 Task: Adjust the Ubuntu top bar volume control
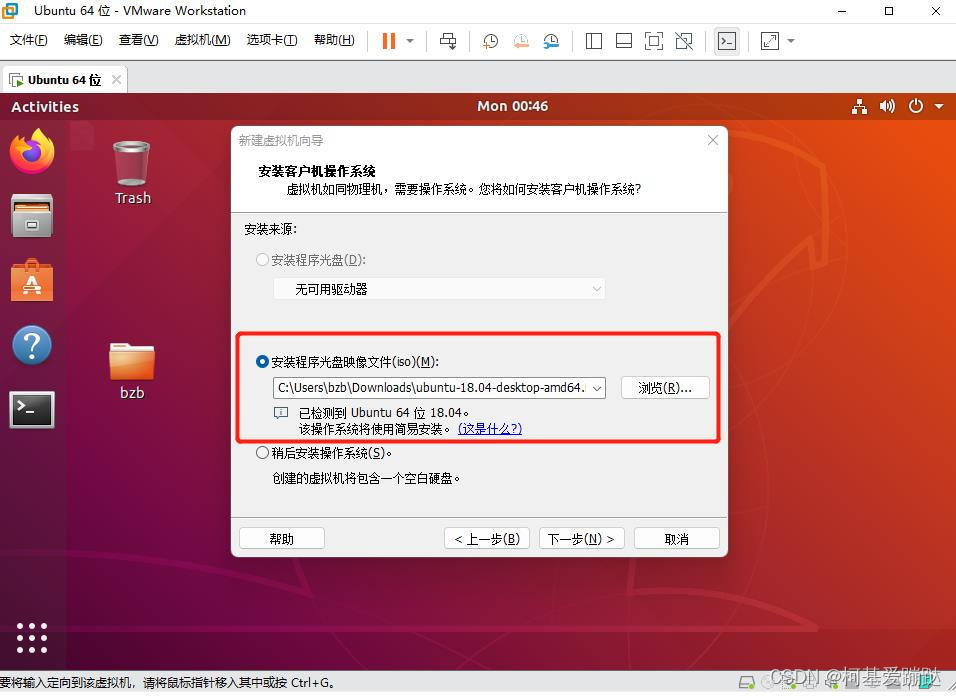887,106
